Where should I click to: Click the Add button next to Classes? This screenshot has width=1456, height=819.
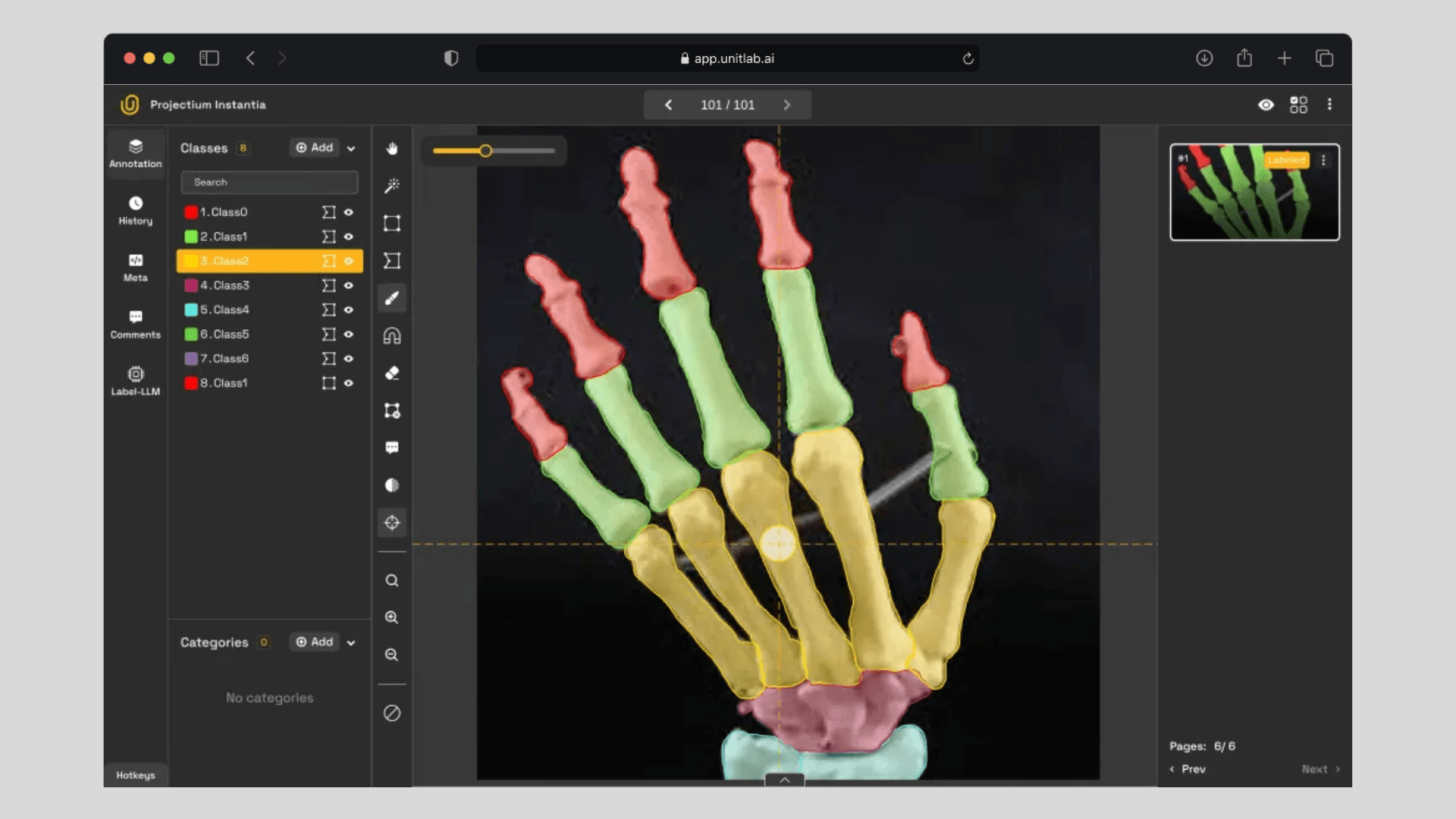click(x=313, y=148)
